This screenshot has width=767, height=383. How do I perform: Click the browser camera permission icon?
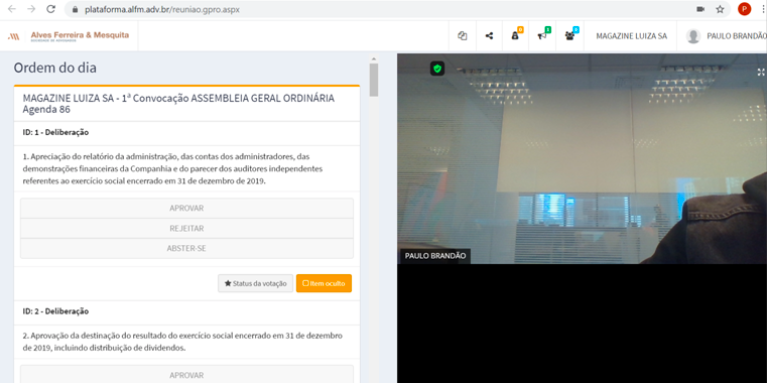700,9
